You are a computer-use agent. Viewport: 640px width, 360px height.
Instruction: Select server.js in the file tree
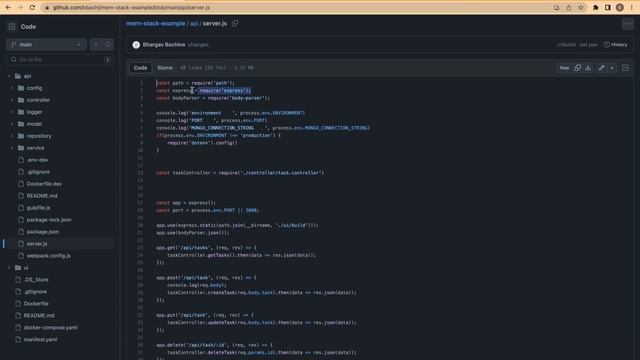(x=37, y=244)
